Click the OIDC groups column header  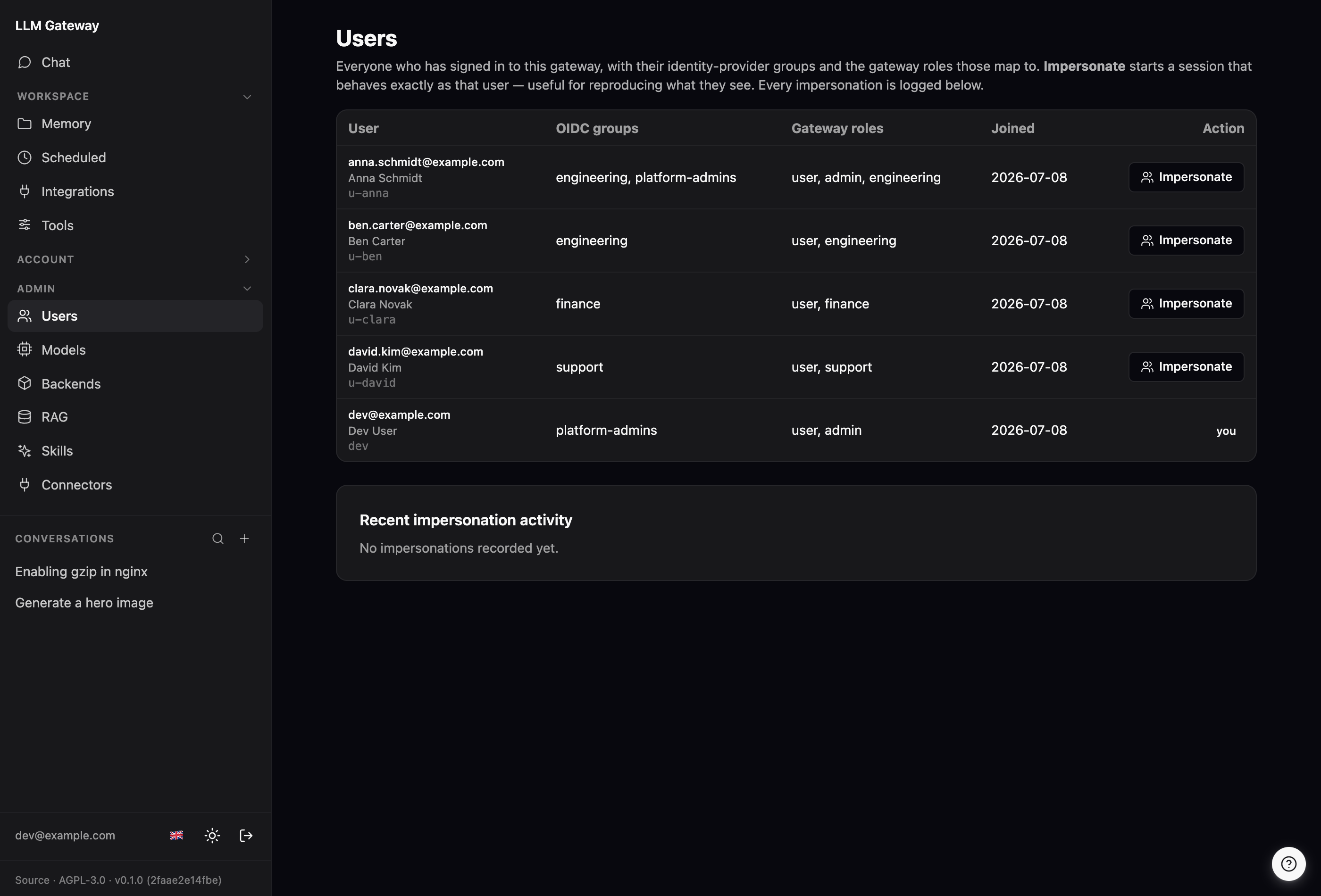pos(597,128)
